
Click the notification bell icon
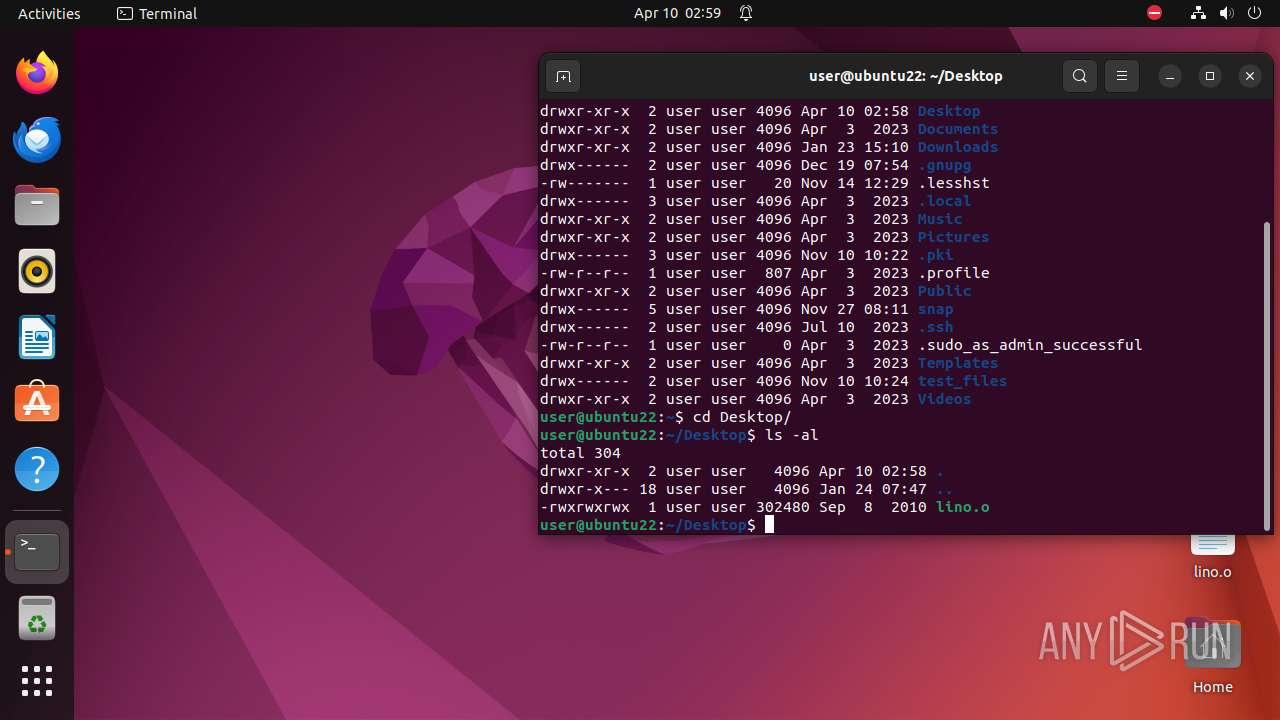[x=746, y=13]
